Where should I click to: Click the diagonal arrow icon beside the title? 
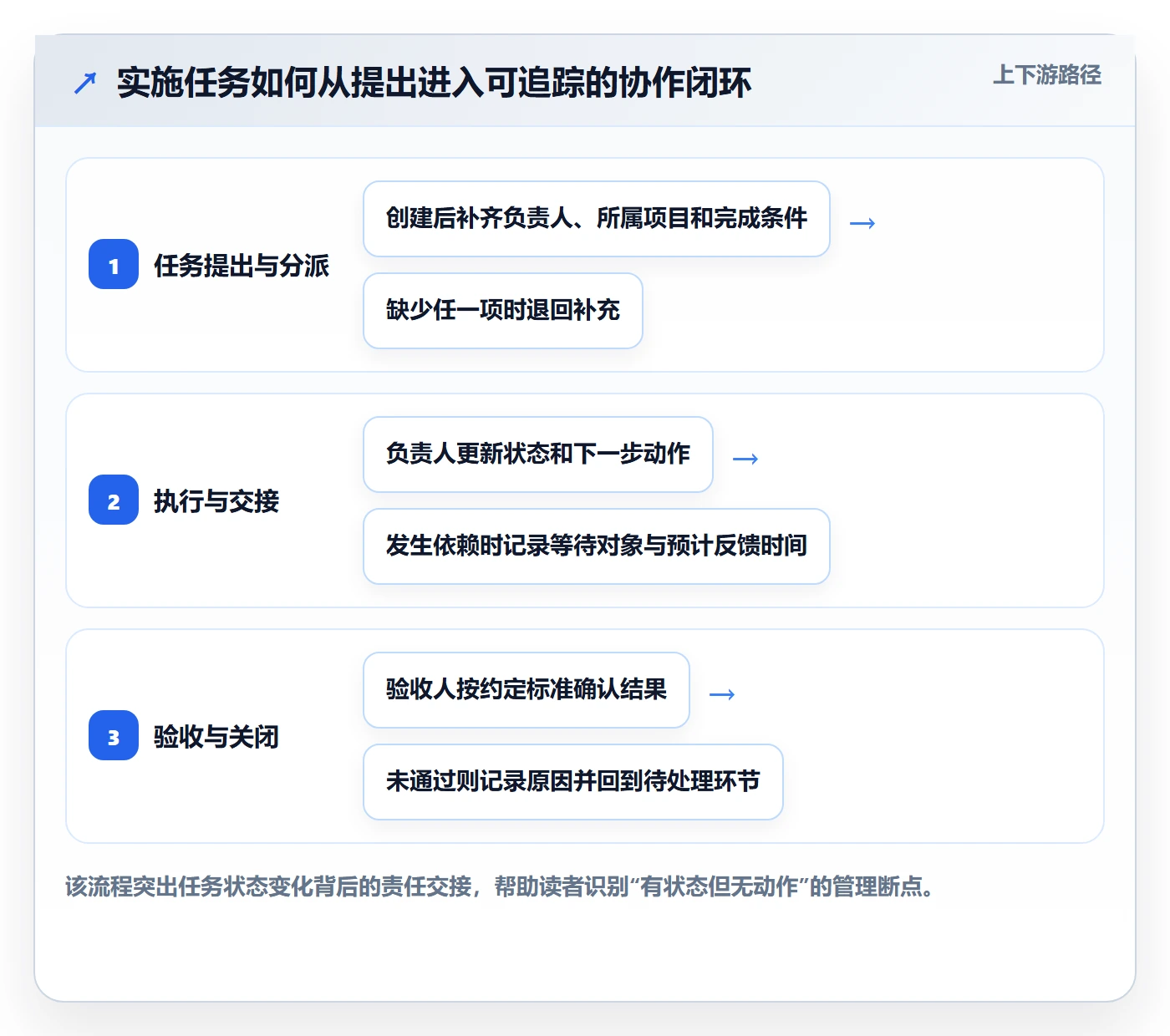(x=85, y=83)
